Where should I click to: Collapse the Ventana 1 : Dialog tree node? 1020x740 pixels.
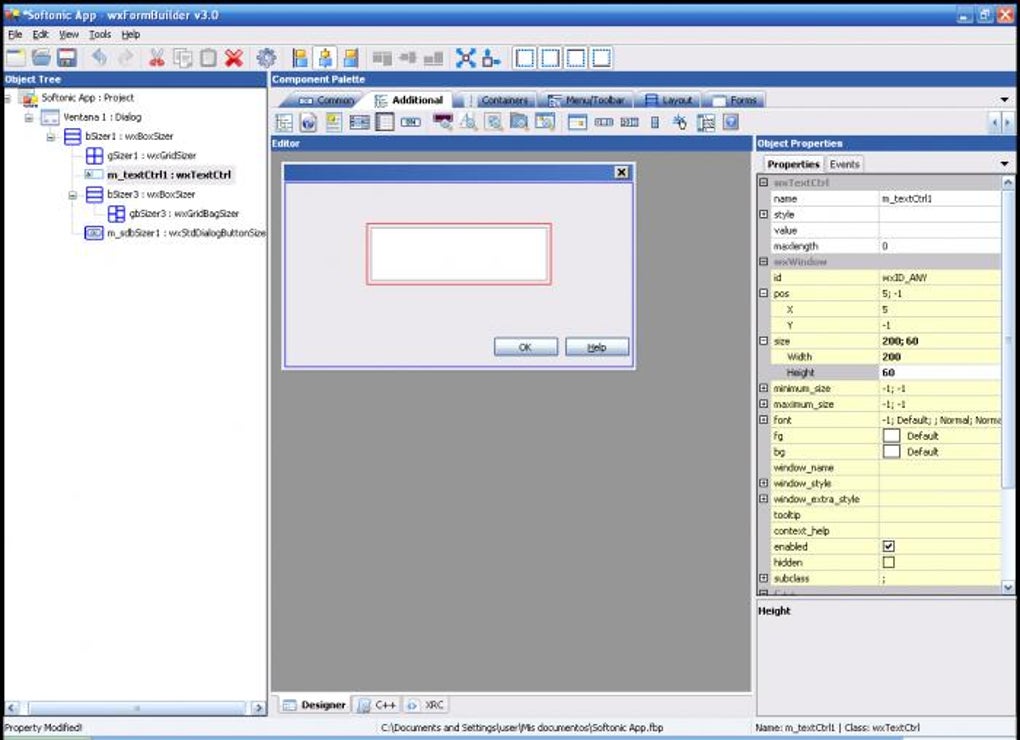click(29, 118)
